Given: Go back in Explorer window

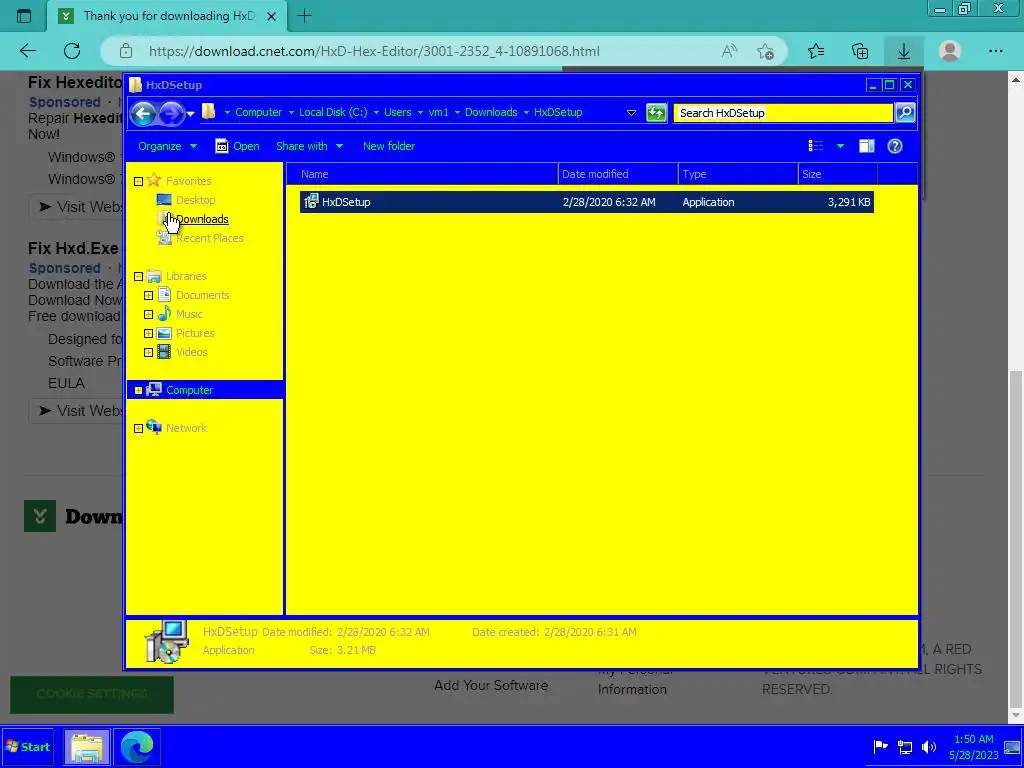Looking at the screenshot, I should click(143, 113).
